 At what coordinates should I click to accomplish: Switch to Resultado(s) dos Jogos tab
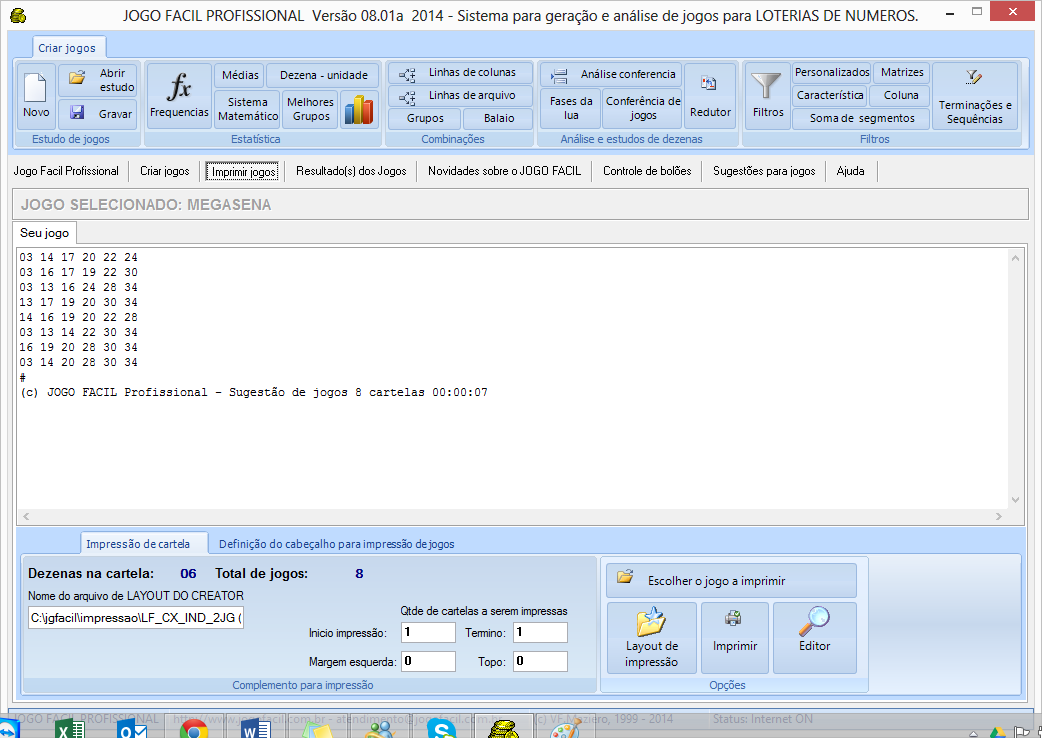[x=351, y=171]
